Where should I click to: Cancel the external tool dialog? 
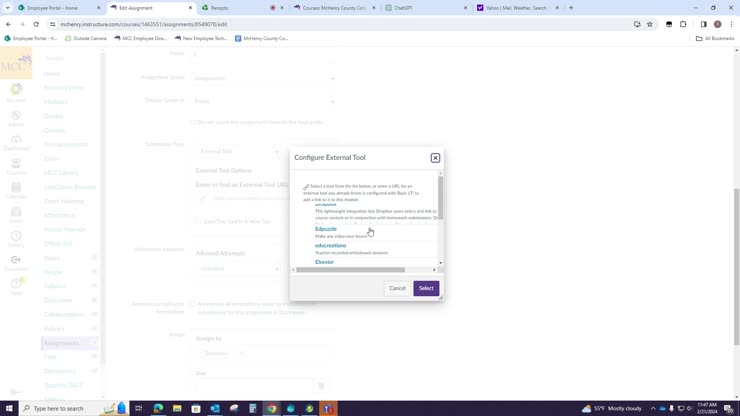(x=397, y=288)
